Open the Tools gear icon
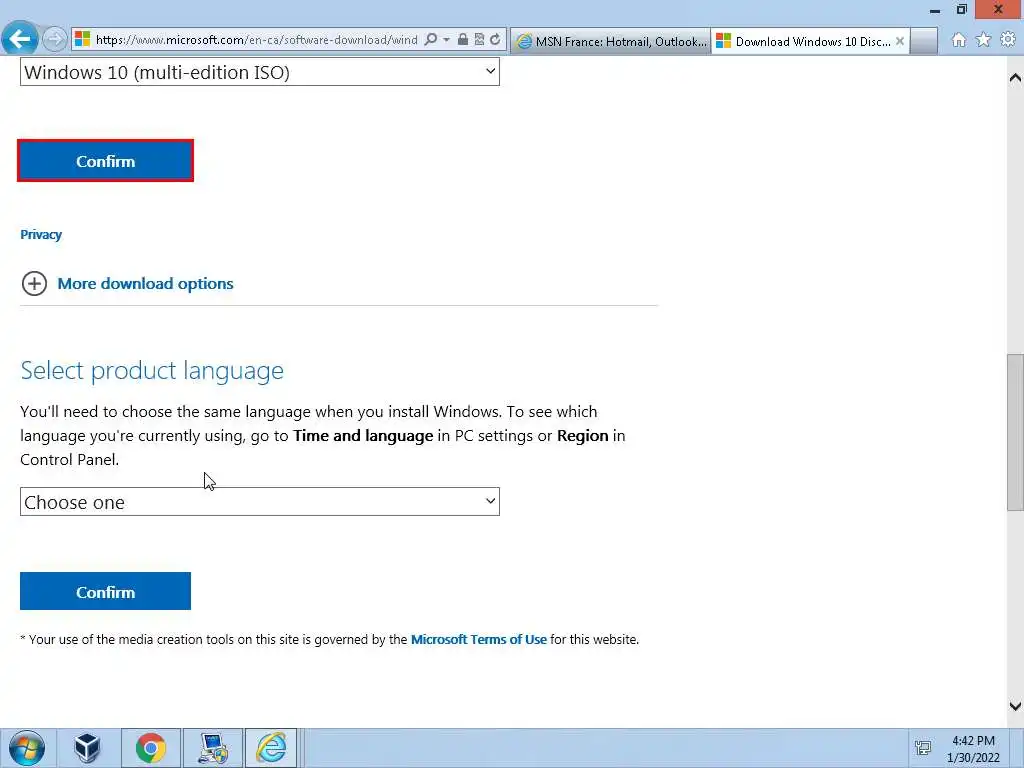Screen dimensions: 1024x768 [1008, 40]
